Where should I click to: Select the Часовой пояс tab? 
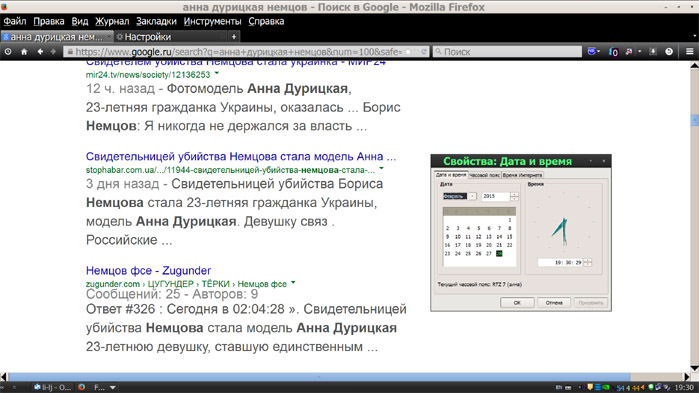click(x=485, y=175)
